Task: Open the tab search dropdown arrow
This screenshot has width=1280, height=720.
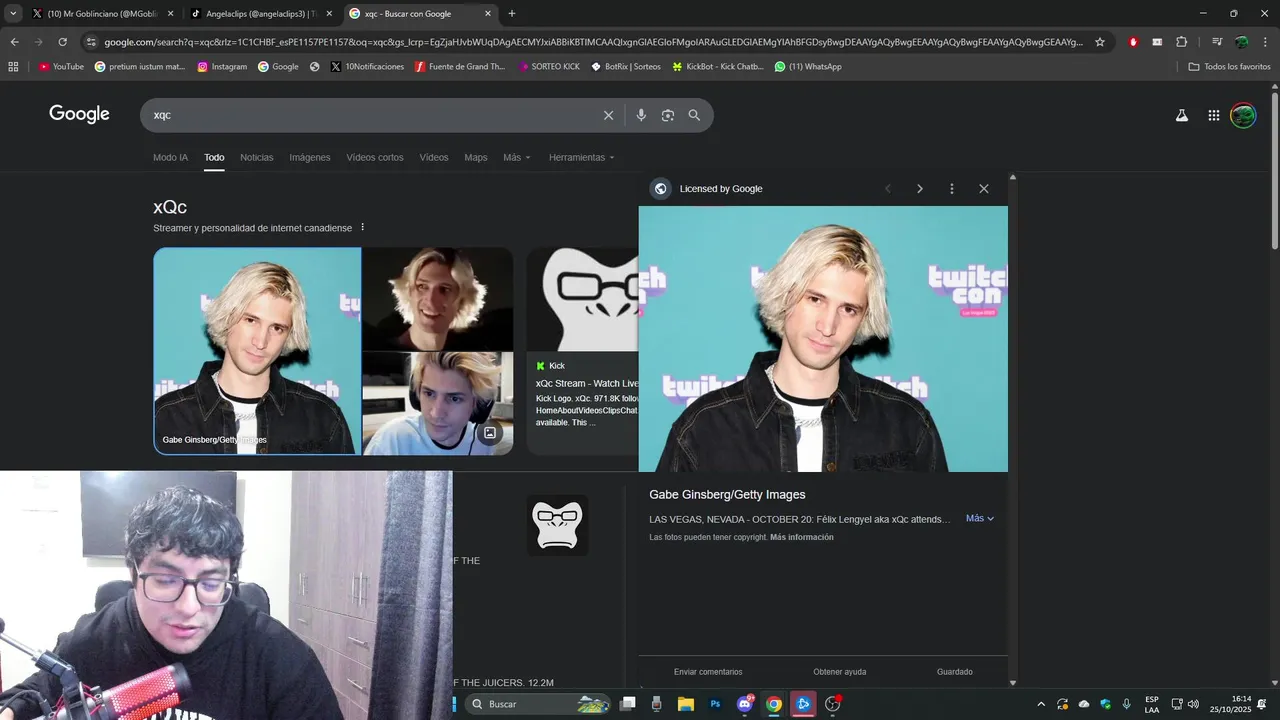Action: [x=13, y=14]
